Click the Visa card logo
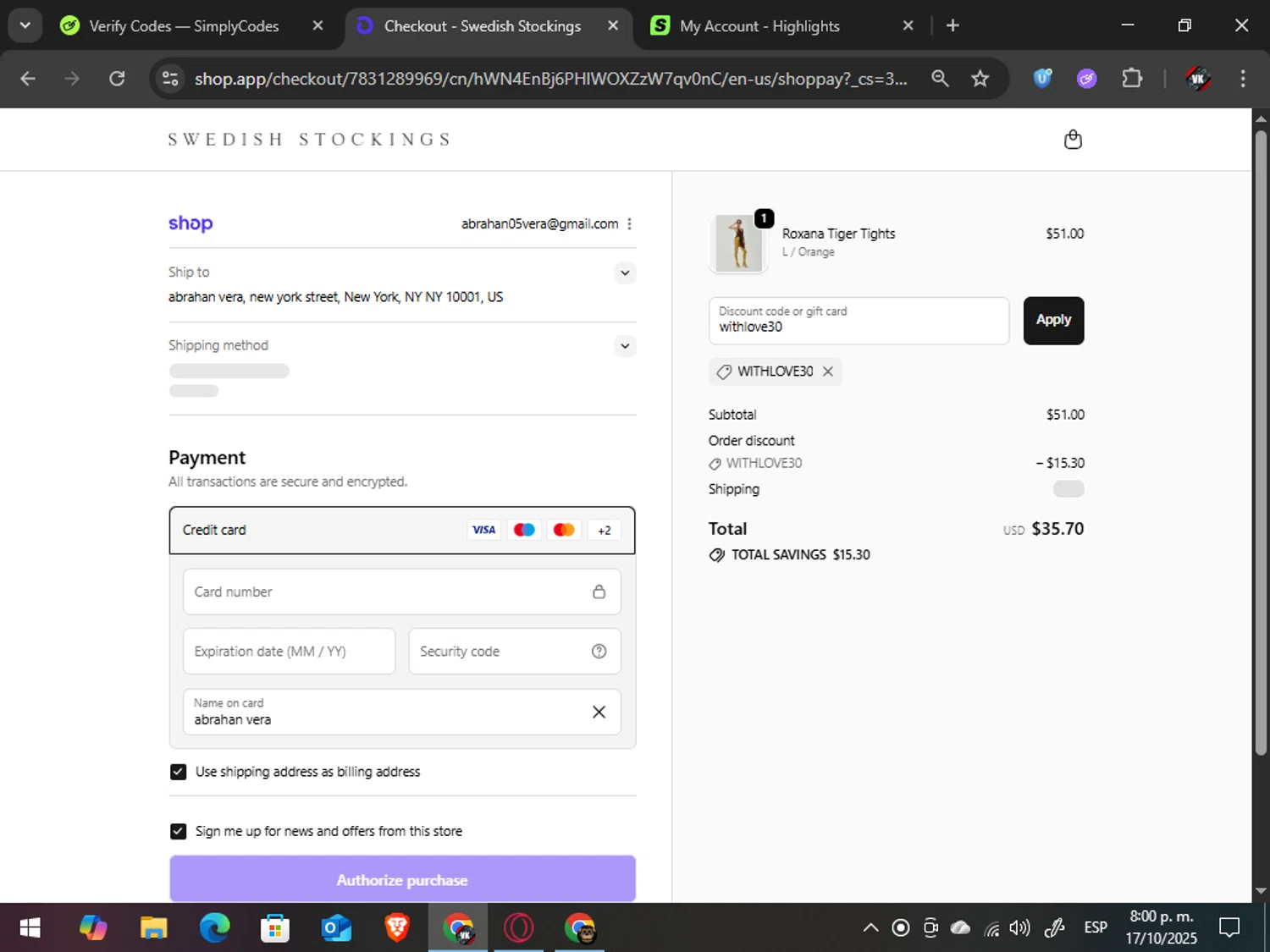 (x=484, y=531)
